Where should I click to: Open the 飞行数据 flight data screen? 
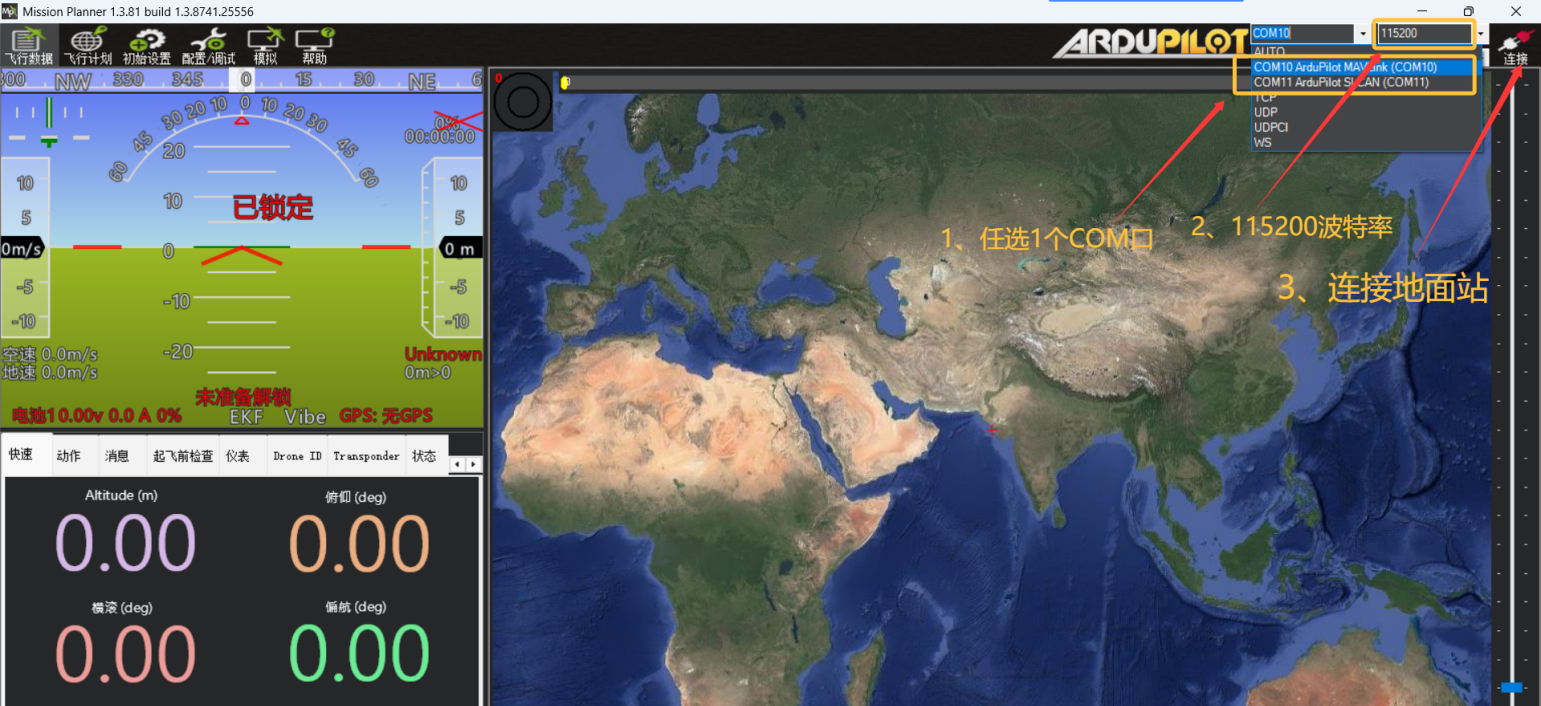(27, 45)
